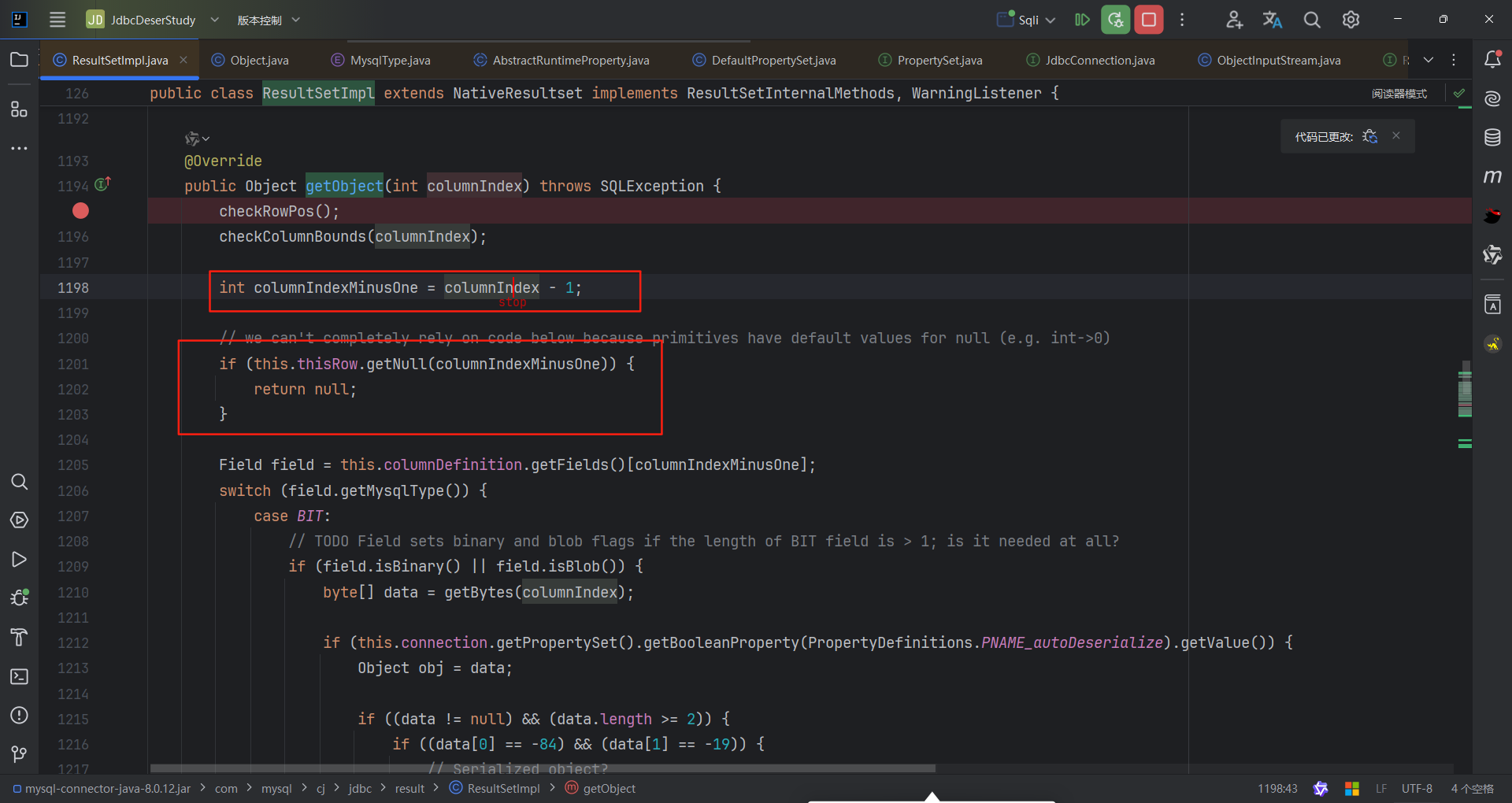Open the Problems tool window

(19, 716)
